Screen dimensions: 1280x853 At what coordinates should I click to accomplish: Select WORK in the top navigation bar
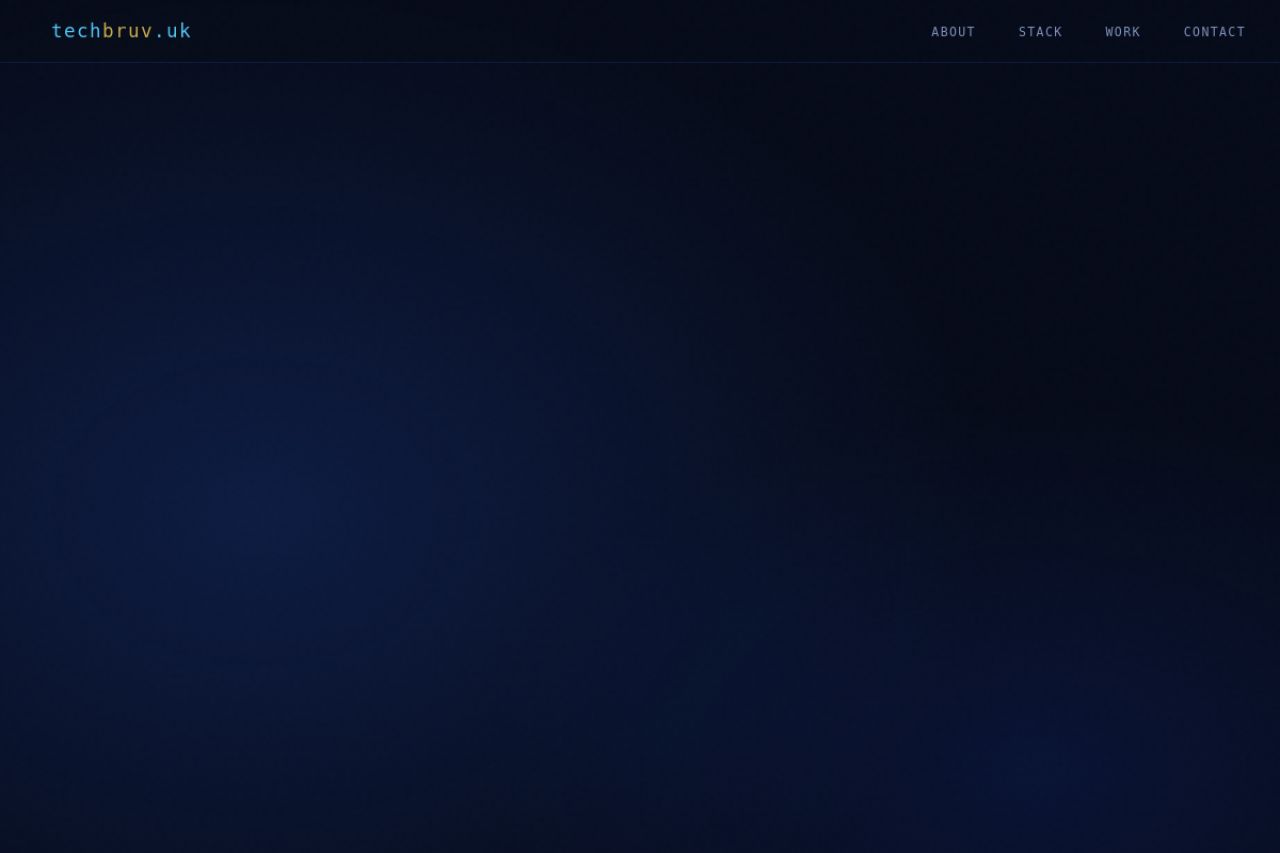pyautogui.click(x=1122, y=31)
